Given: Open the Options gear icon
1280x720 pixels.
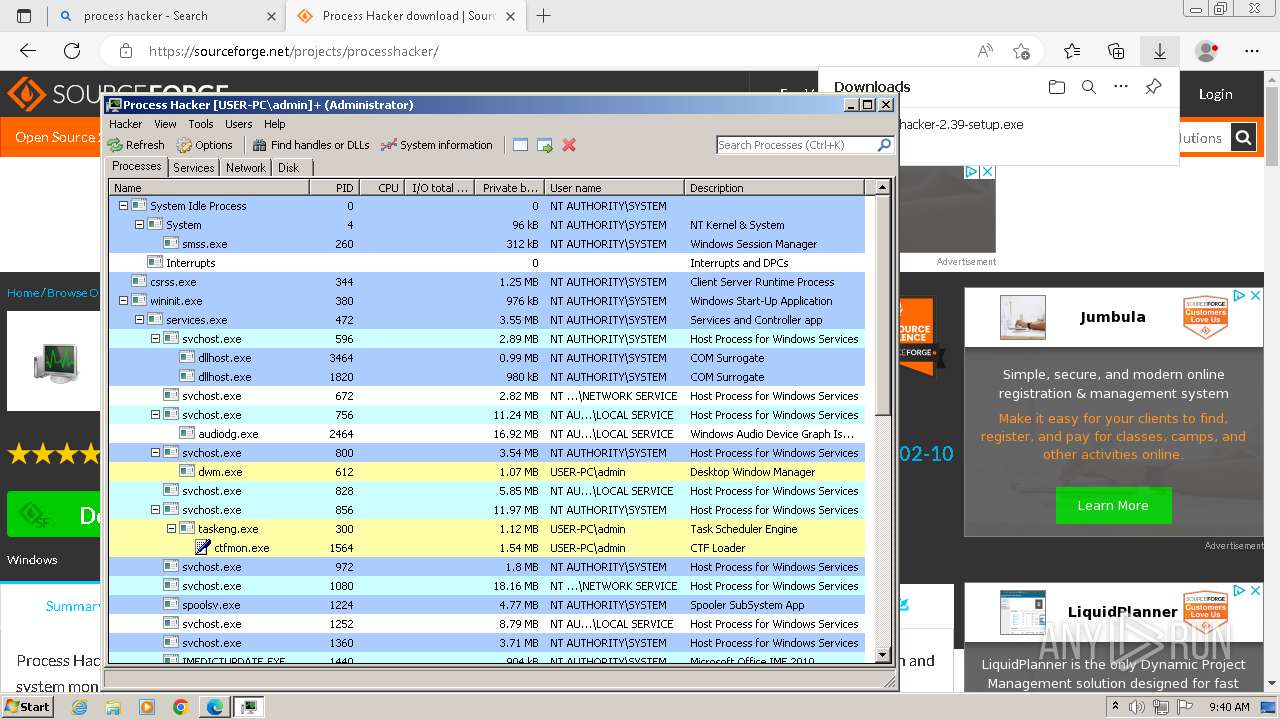Looking at the screenshot, I should pyautogui.click(x=184, y=145).
